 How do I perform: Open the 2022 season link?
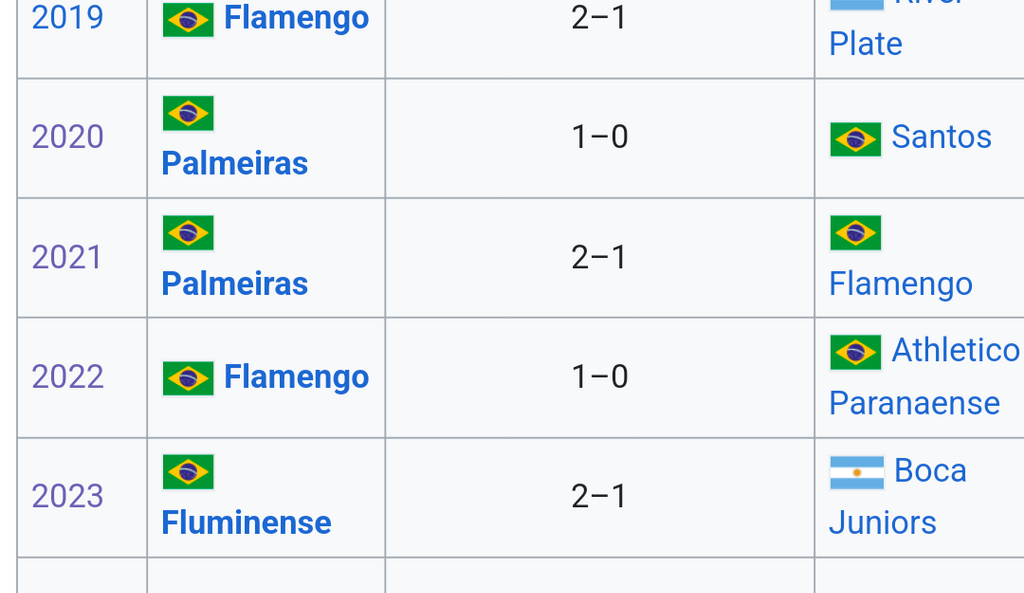pyautogui.click(x=67, y=377)
